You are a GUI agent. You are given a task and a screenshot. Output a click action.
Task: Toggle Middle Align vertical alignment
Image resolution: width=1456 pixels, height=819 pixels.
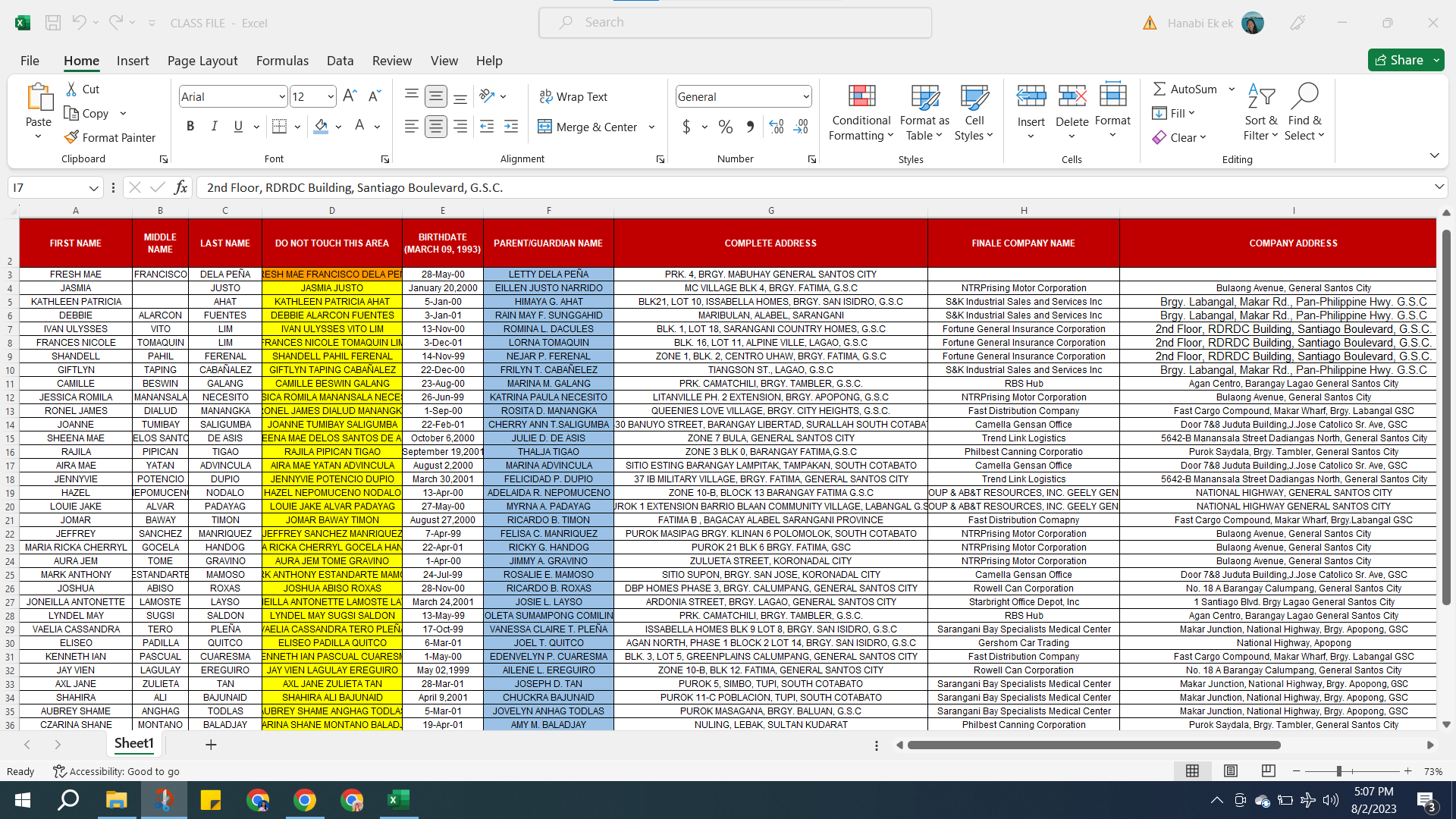[435, 96]
